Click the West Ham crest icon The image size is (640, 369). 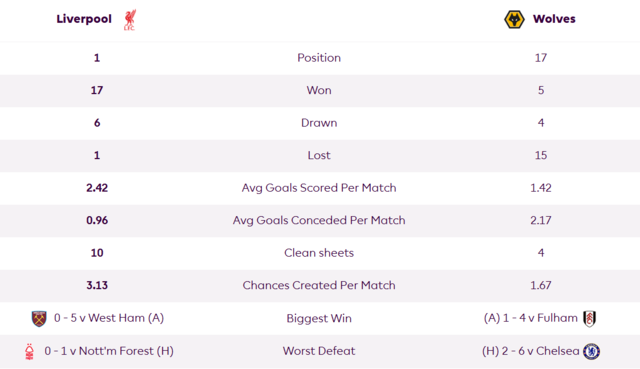coord(39,318)
